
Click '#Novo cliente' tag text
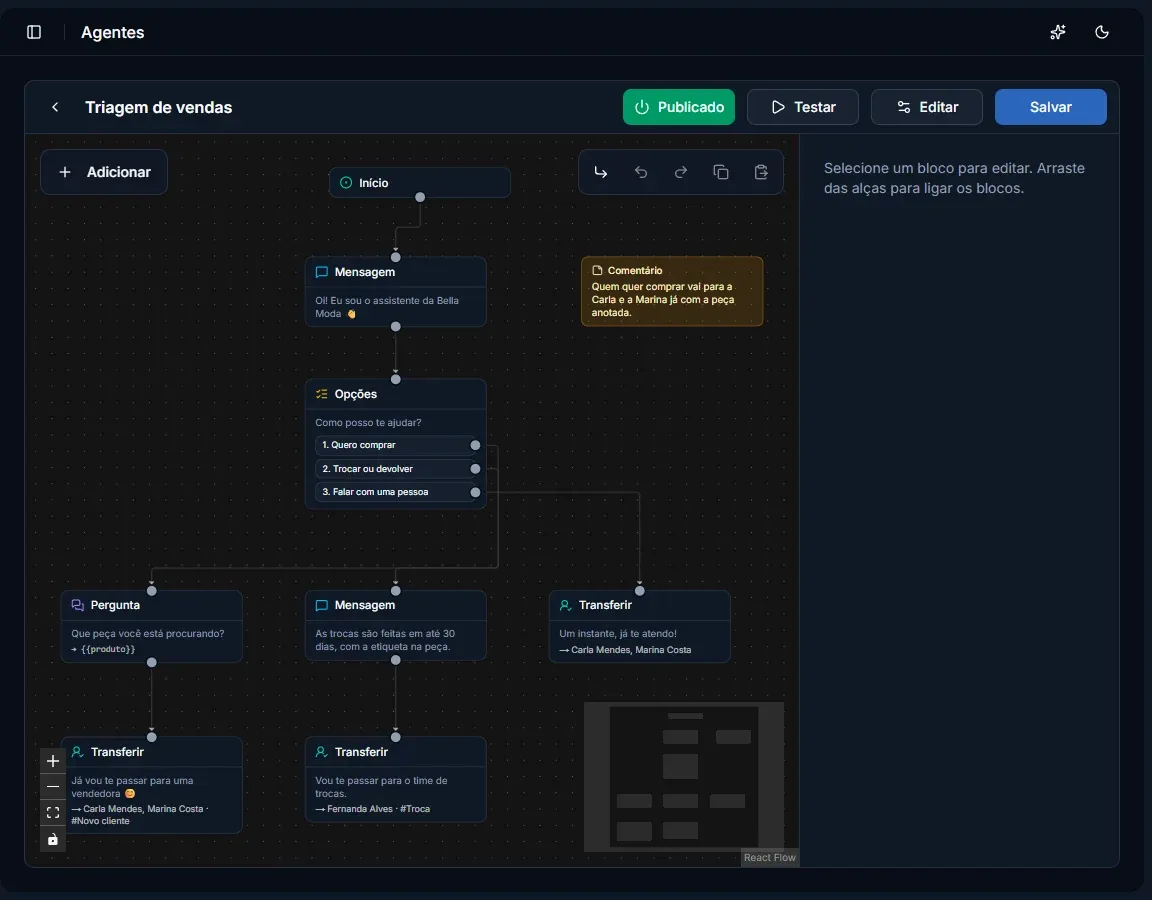click(x=101, y=821)
